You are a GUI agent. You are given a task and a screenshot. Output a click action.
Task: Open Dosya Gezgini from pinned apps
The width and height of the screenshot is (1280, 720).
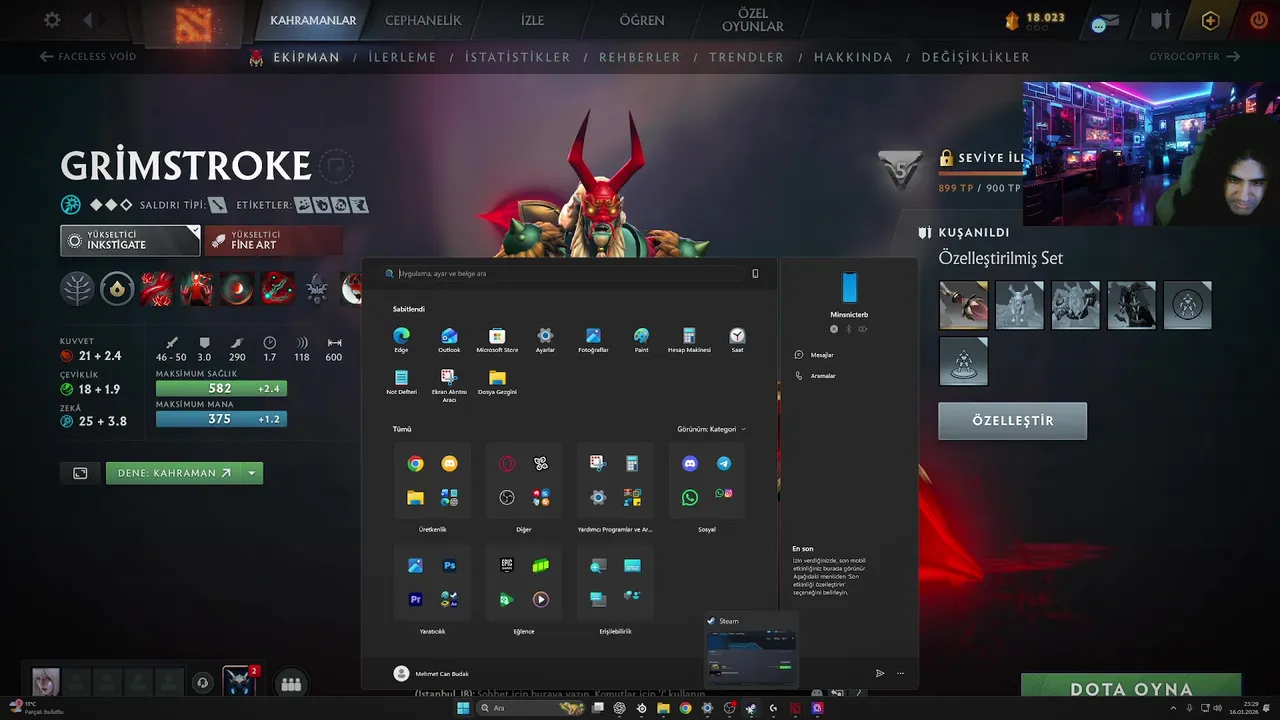(x=497, y=382)
